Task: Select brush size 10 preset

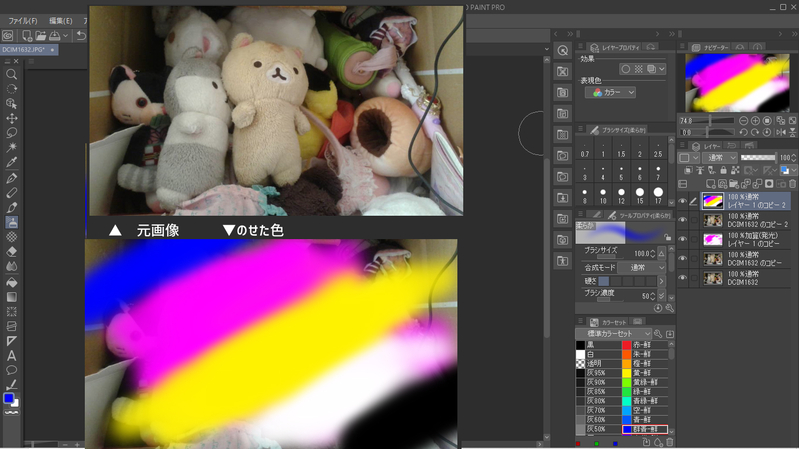Action: pos(603,195)
